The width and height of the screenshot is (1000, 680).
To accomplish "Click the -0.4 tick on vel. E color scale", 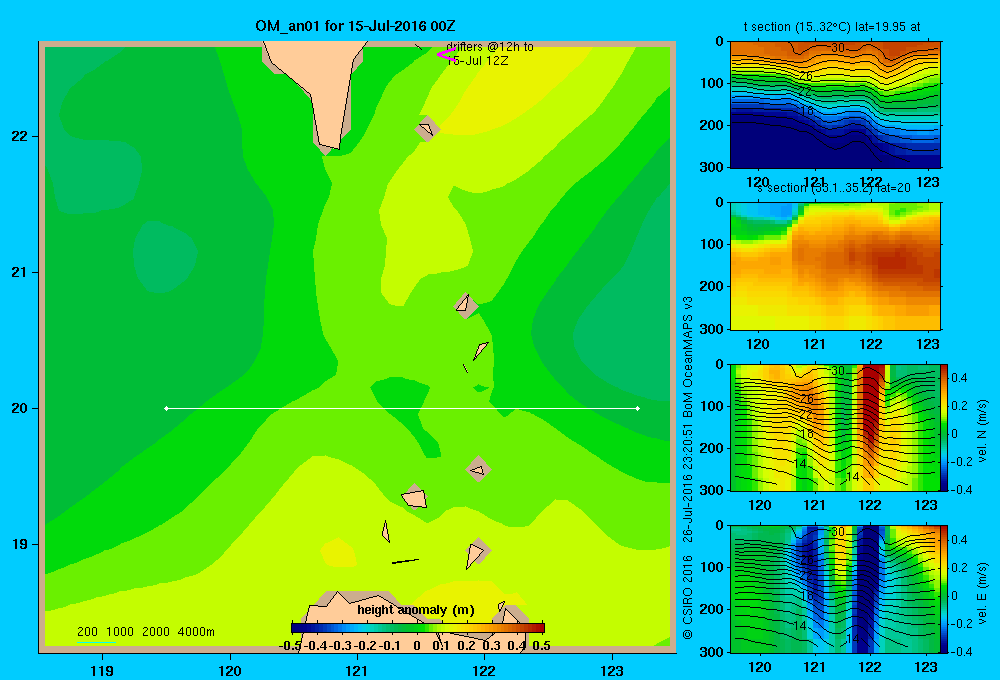I will [x=959, y=651].
